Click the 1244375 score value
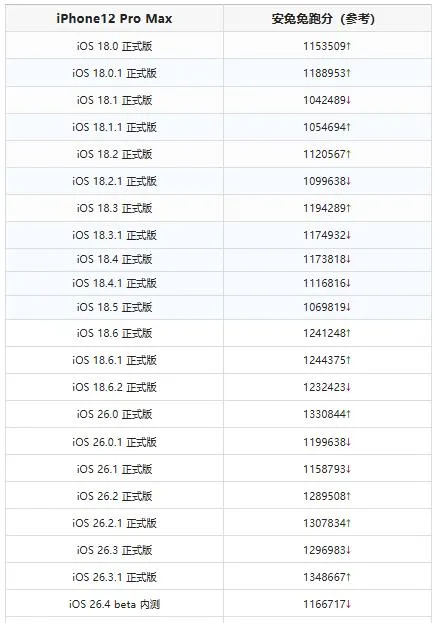This screenshot has height=623, width=436. (327, 360)
